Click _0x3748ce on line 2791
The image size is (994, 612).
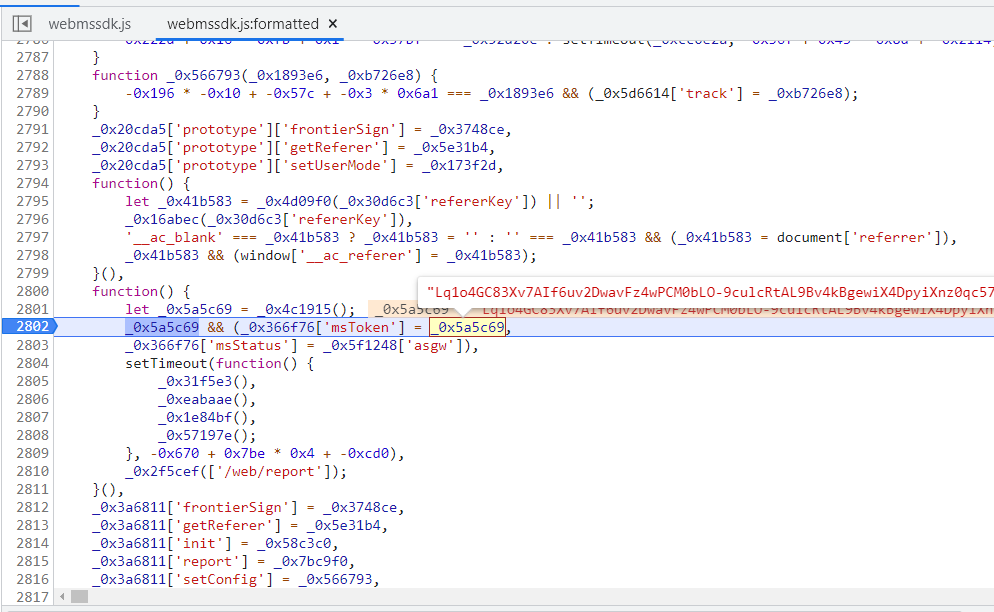click(467, 129)
